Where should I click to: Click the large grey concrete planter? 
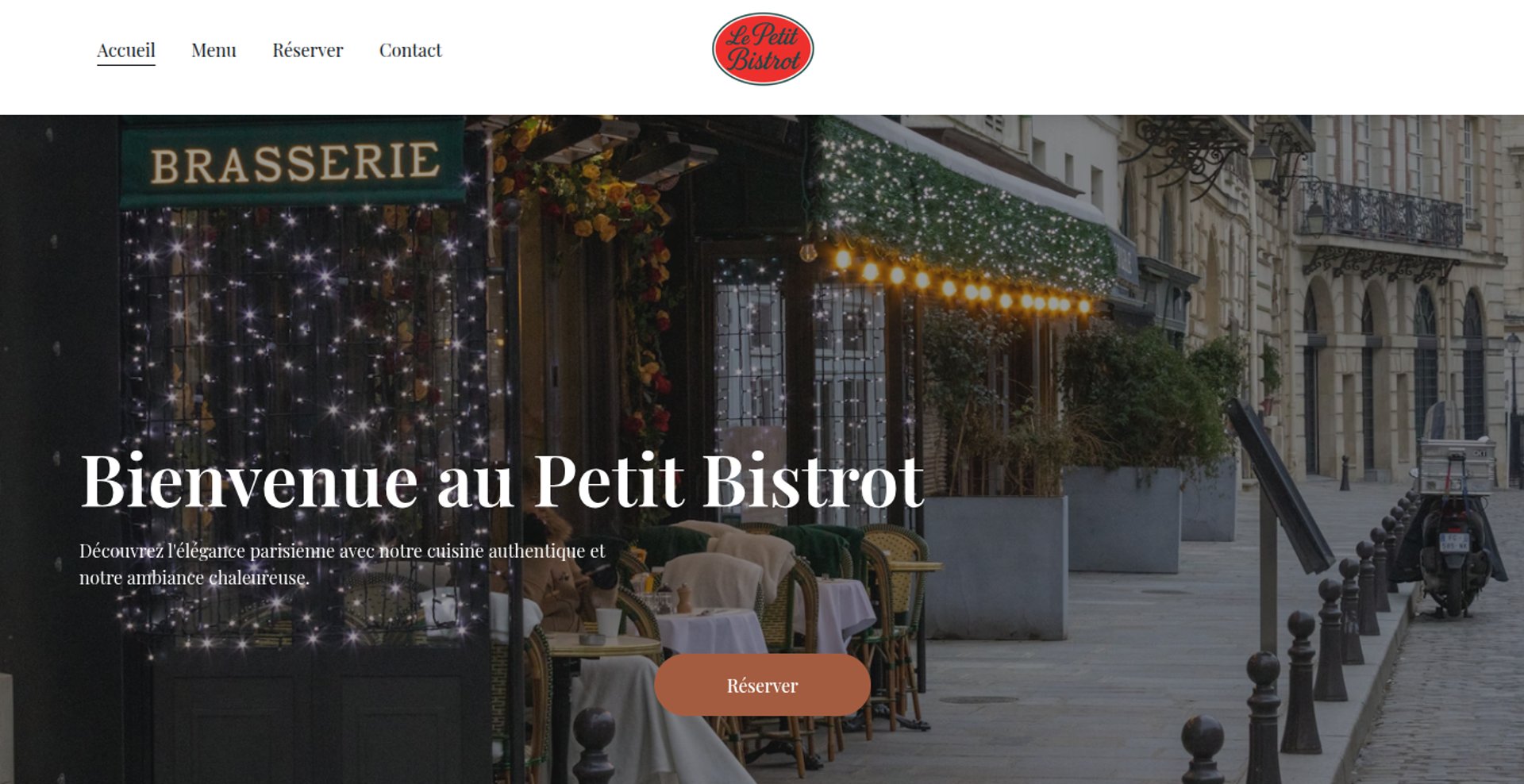click(x=996, y=567)
